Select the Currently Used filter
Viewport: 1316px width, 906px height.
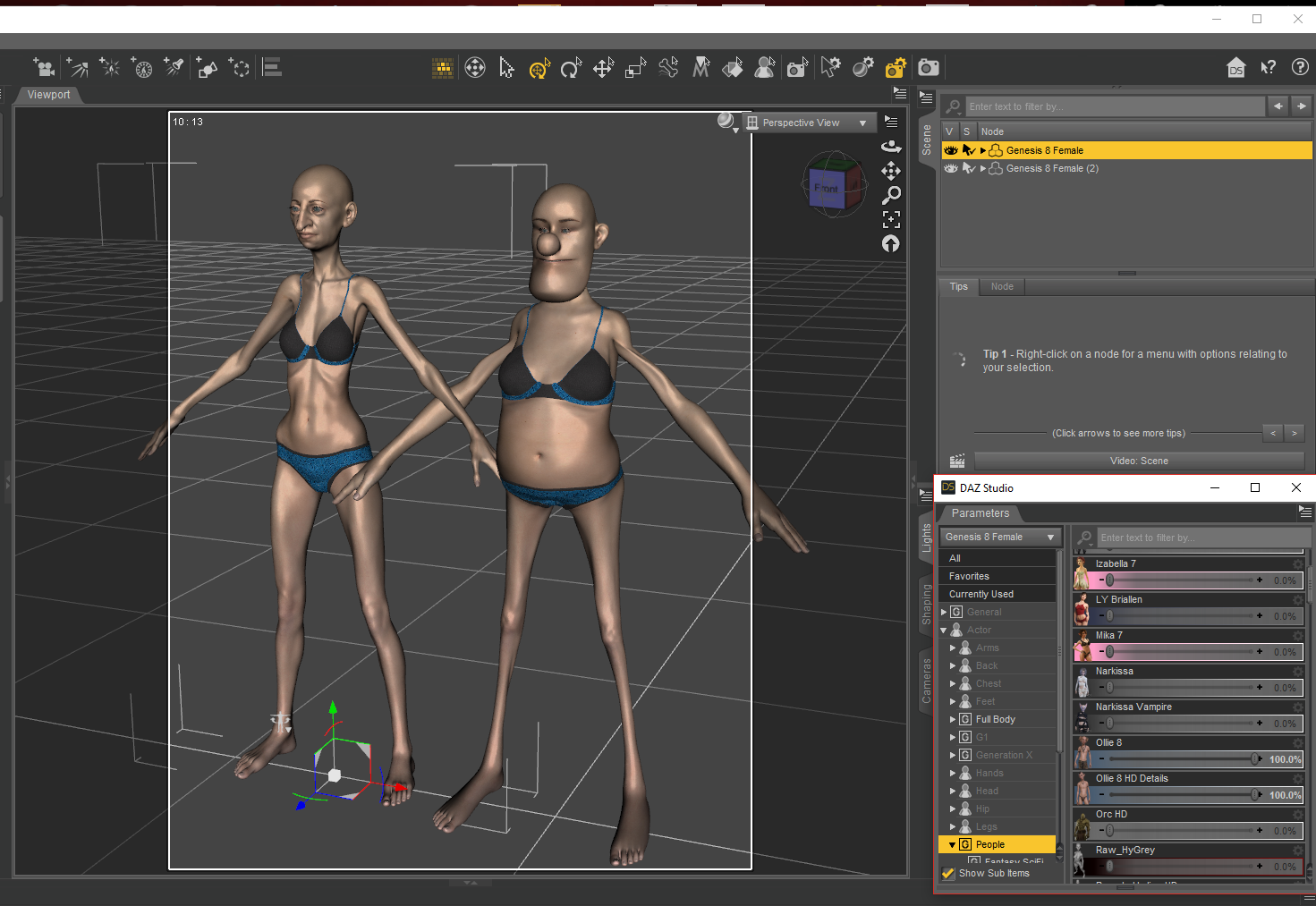pyautogui.click(x=981, y=594)
